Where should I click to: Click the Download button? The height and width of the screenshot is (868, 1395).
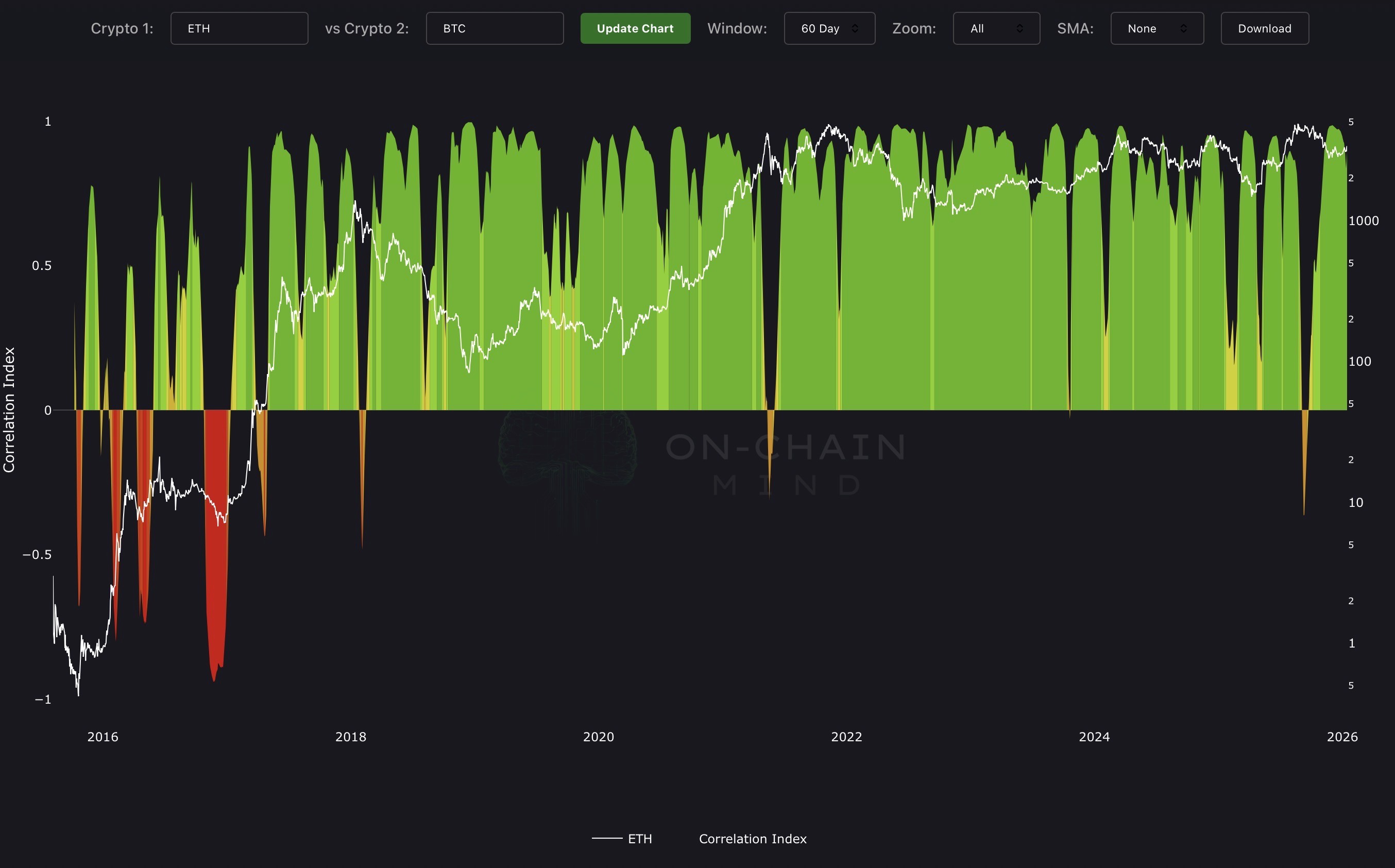(1264, 28)
